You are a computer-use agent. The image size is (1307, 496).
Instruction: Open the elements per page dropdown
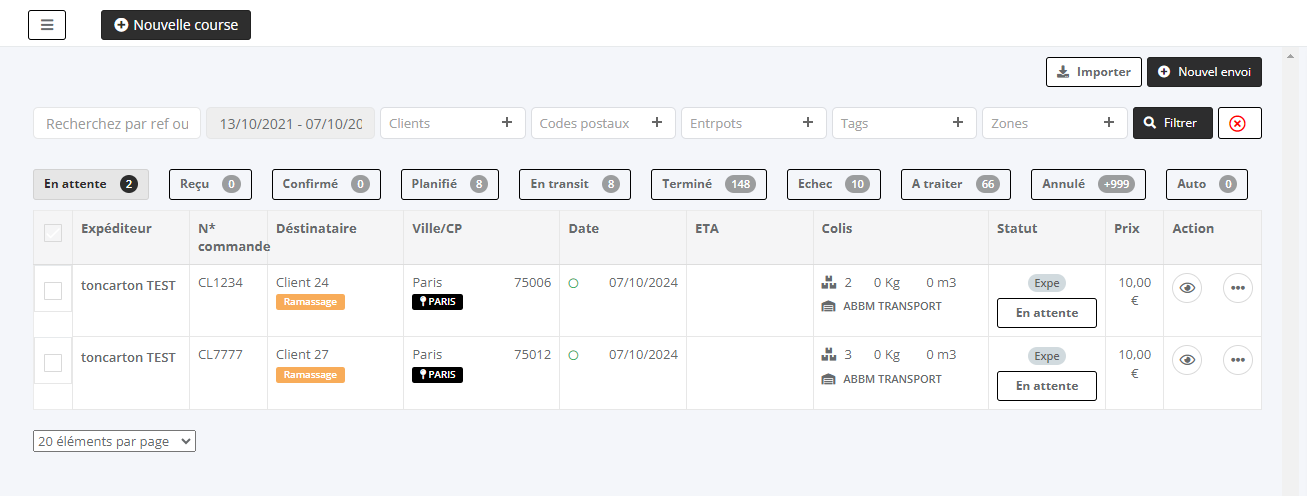[x=115, y=441]
